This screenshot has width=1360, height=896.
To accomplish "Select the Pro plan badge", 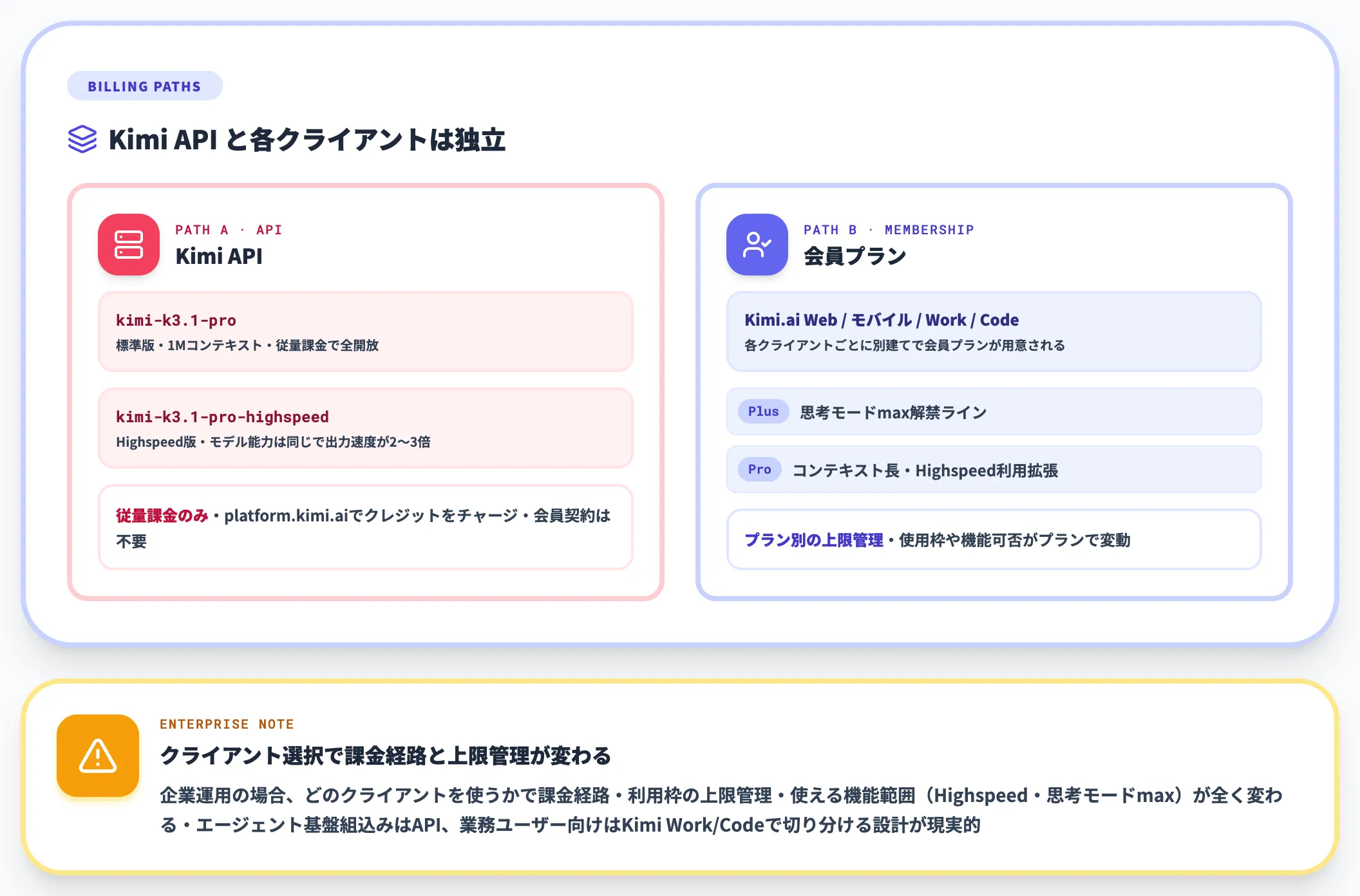I will [x=759, y=469].
